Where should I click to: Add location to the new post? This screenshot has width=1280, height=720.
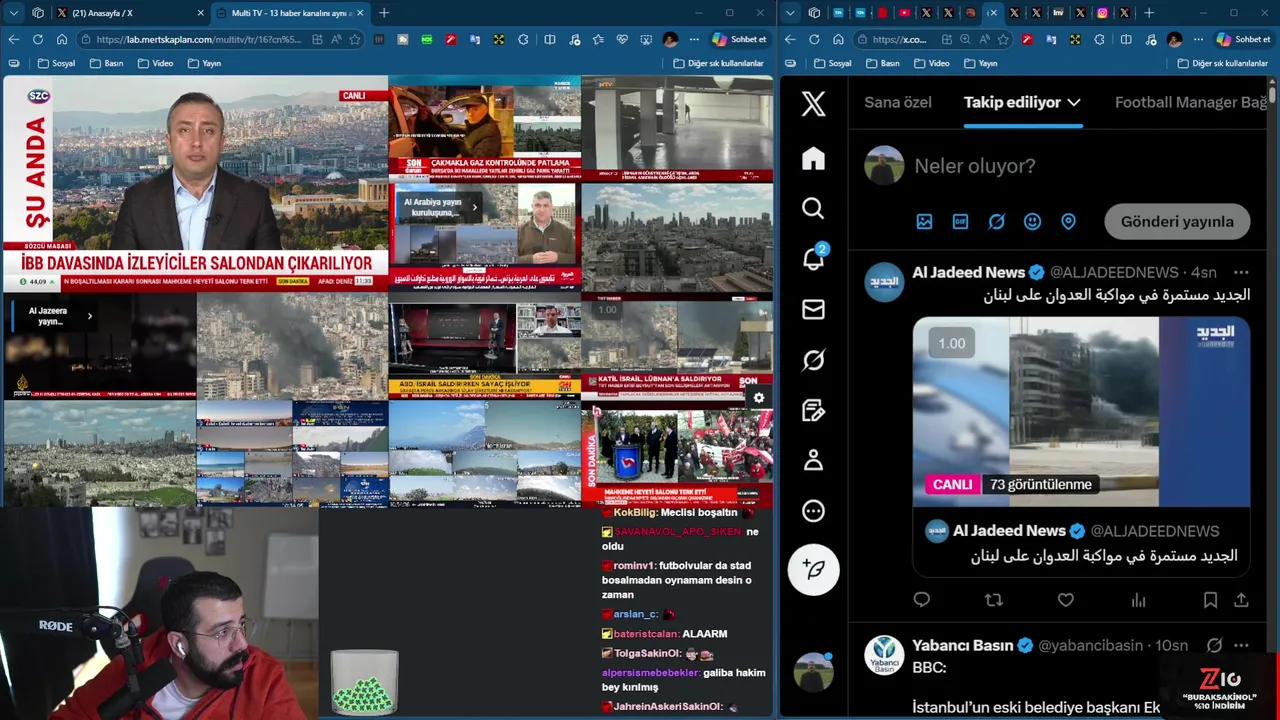coord(1068,222)
